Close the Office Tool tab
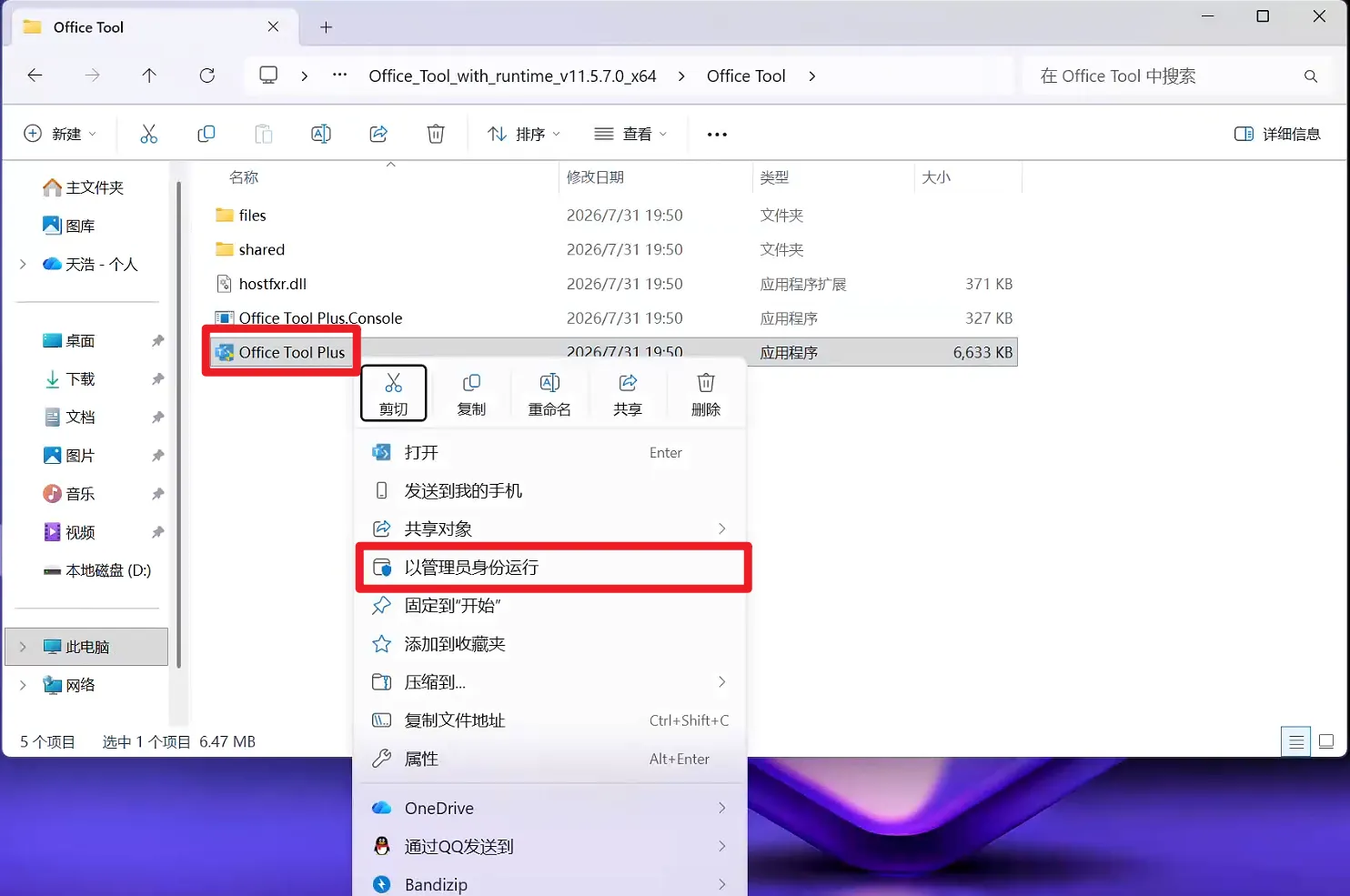The image size is (1350, 896). point(273,27)
